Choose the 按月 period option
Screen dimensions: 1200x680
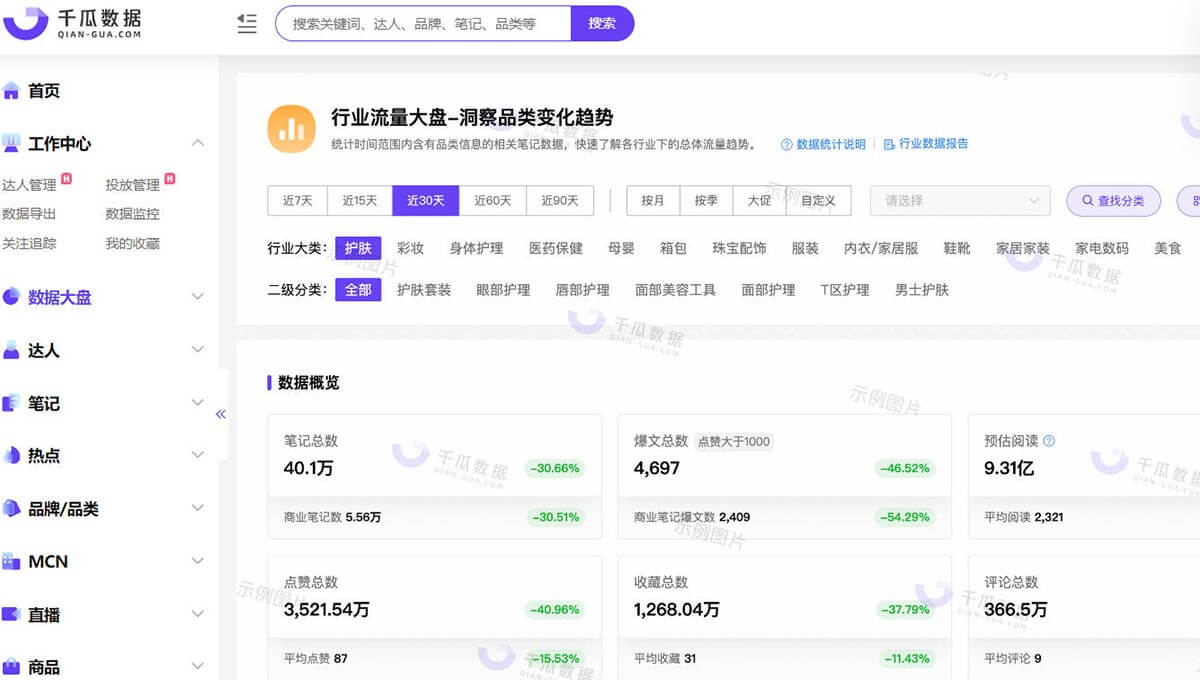point(653,200)
